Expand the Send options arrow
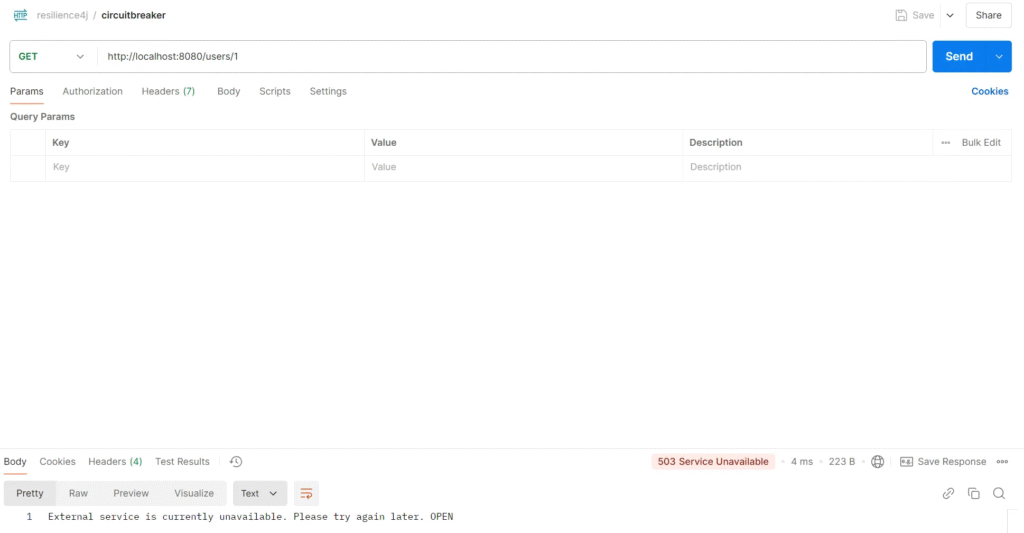Viewport: 1024px width, 533px height. click(999, 57)
